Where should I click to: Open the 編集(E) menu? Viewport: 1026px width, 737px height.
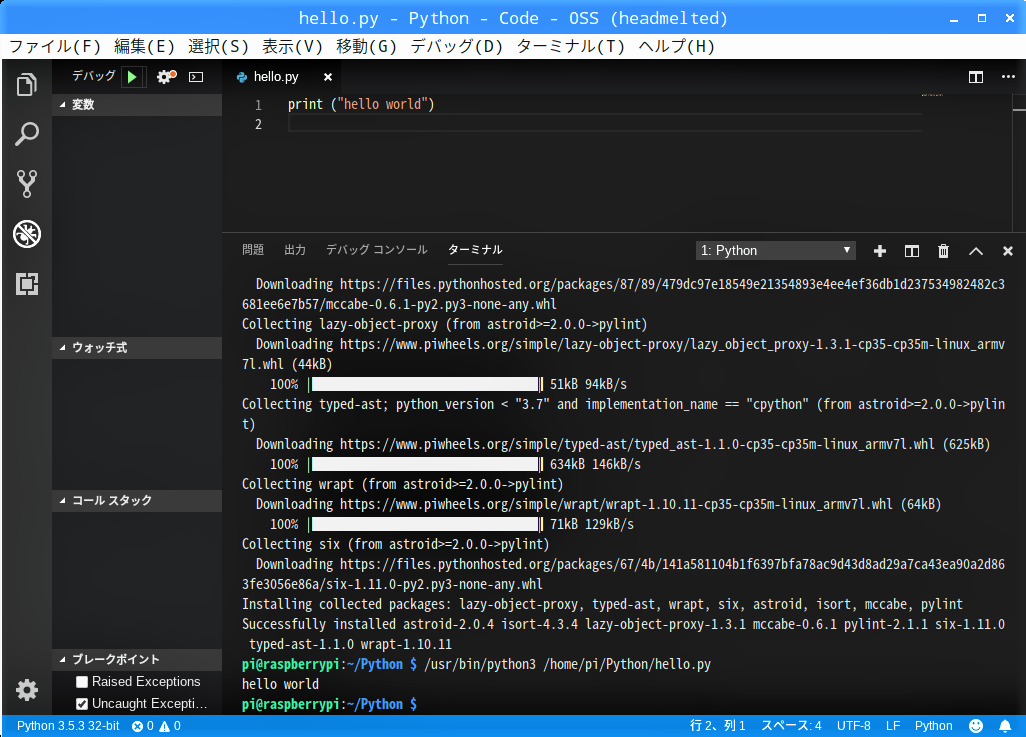145,46
